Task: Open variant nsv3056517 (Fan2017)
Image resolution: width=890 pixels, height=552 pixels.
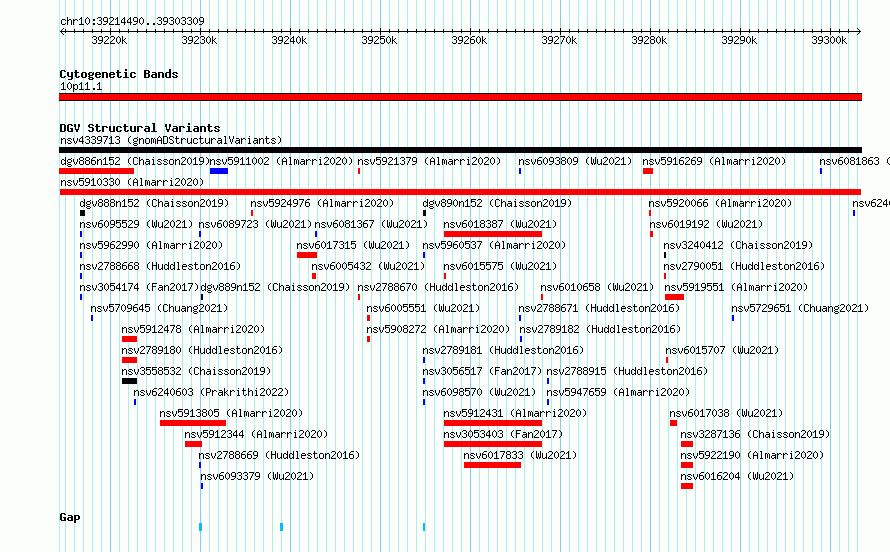Action: 482,371
